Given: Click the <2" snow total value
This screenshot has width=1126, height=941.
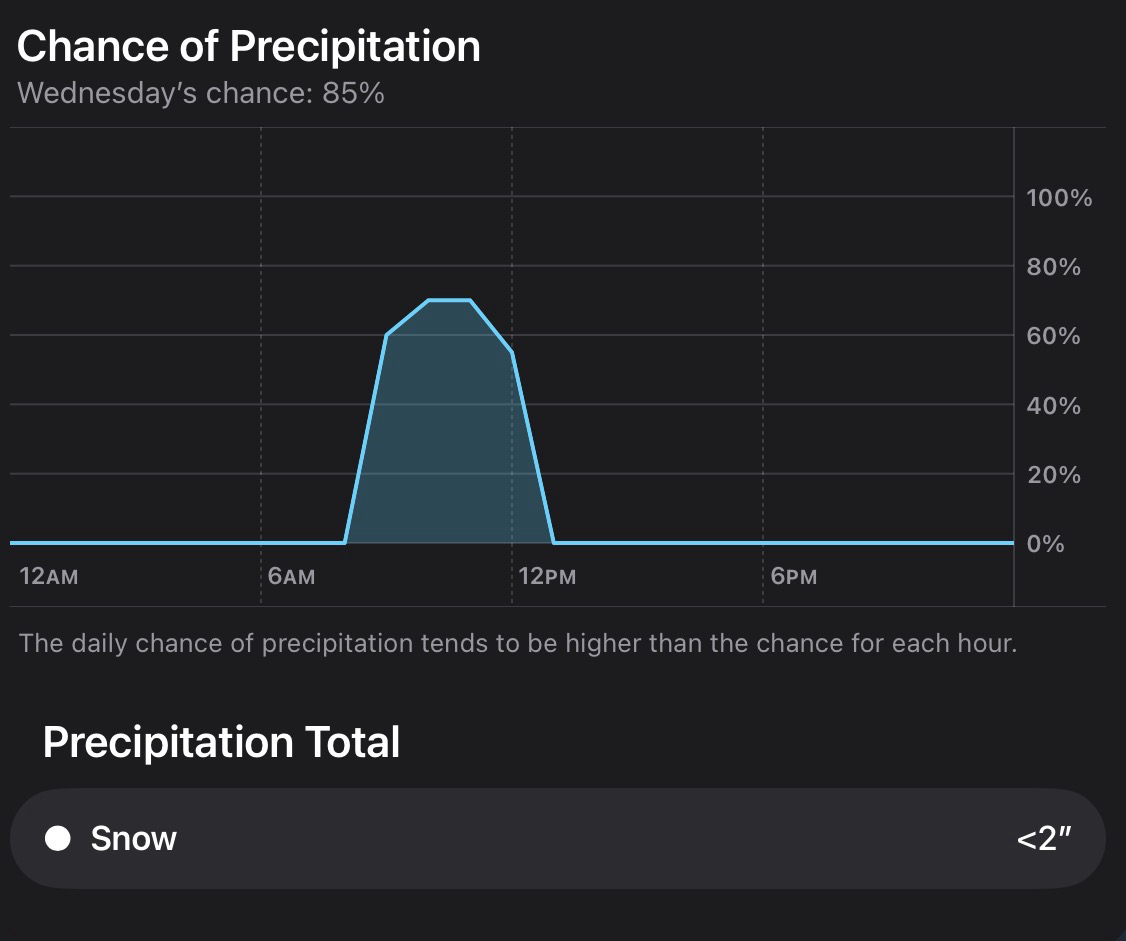Looking at the screenshot, I should [1043, 838].
